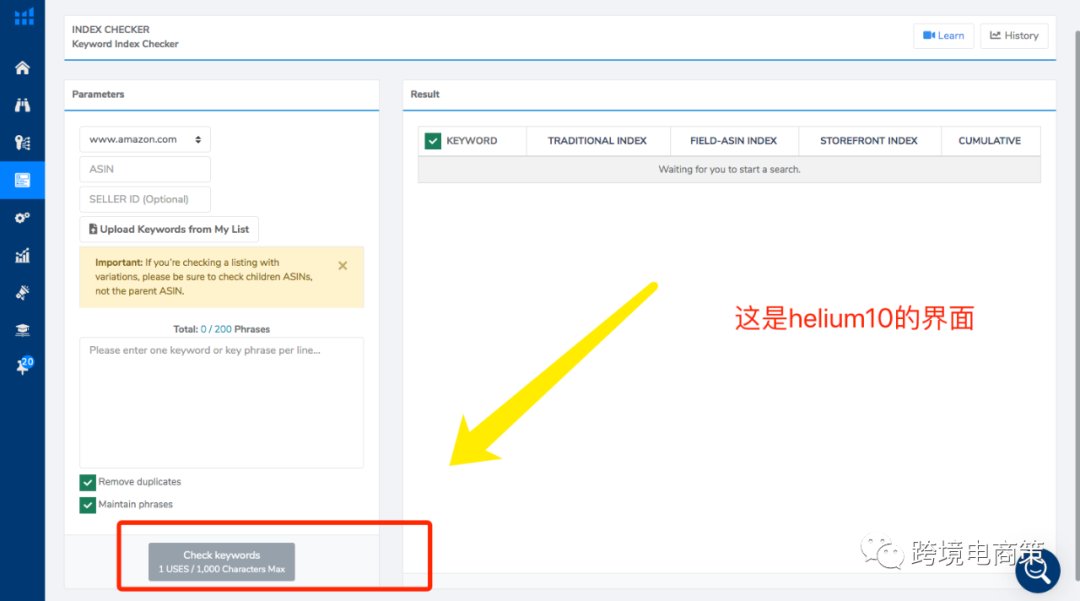This screenshot has width=1080, height=601.
Task: Click the Check keywords button
Action: [222, 562]
